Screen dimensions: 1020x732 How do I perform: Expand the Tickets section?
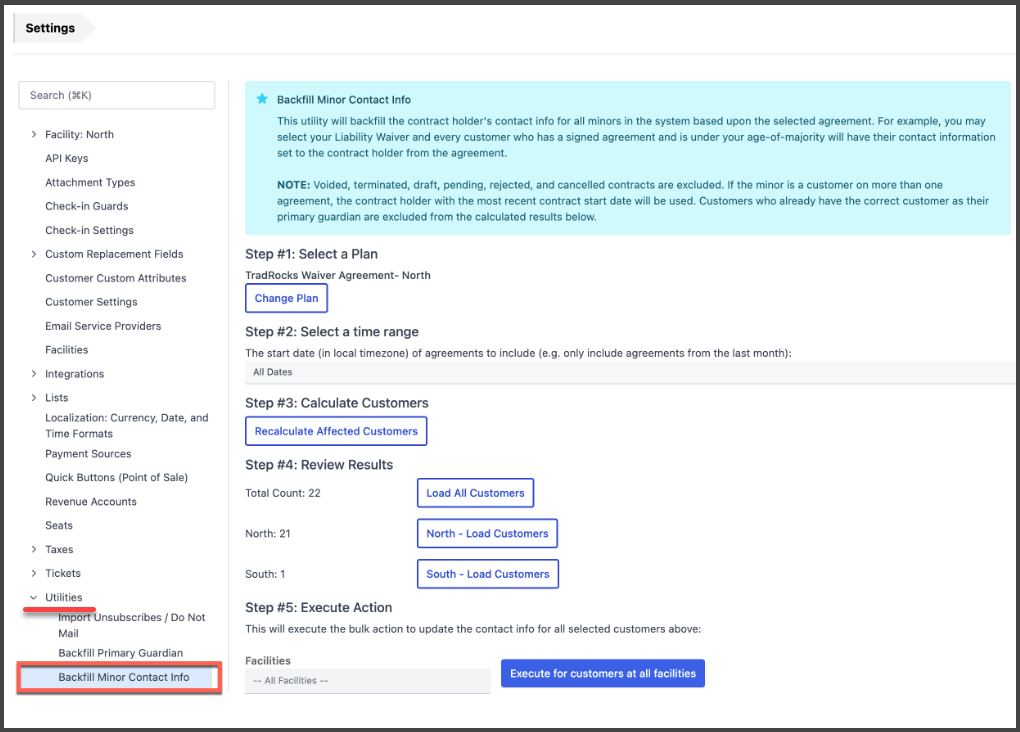pos(34,574)
